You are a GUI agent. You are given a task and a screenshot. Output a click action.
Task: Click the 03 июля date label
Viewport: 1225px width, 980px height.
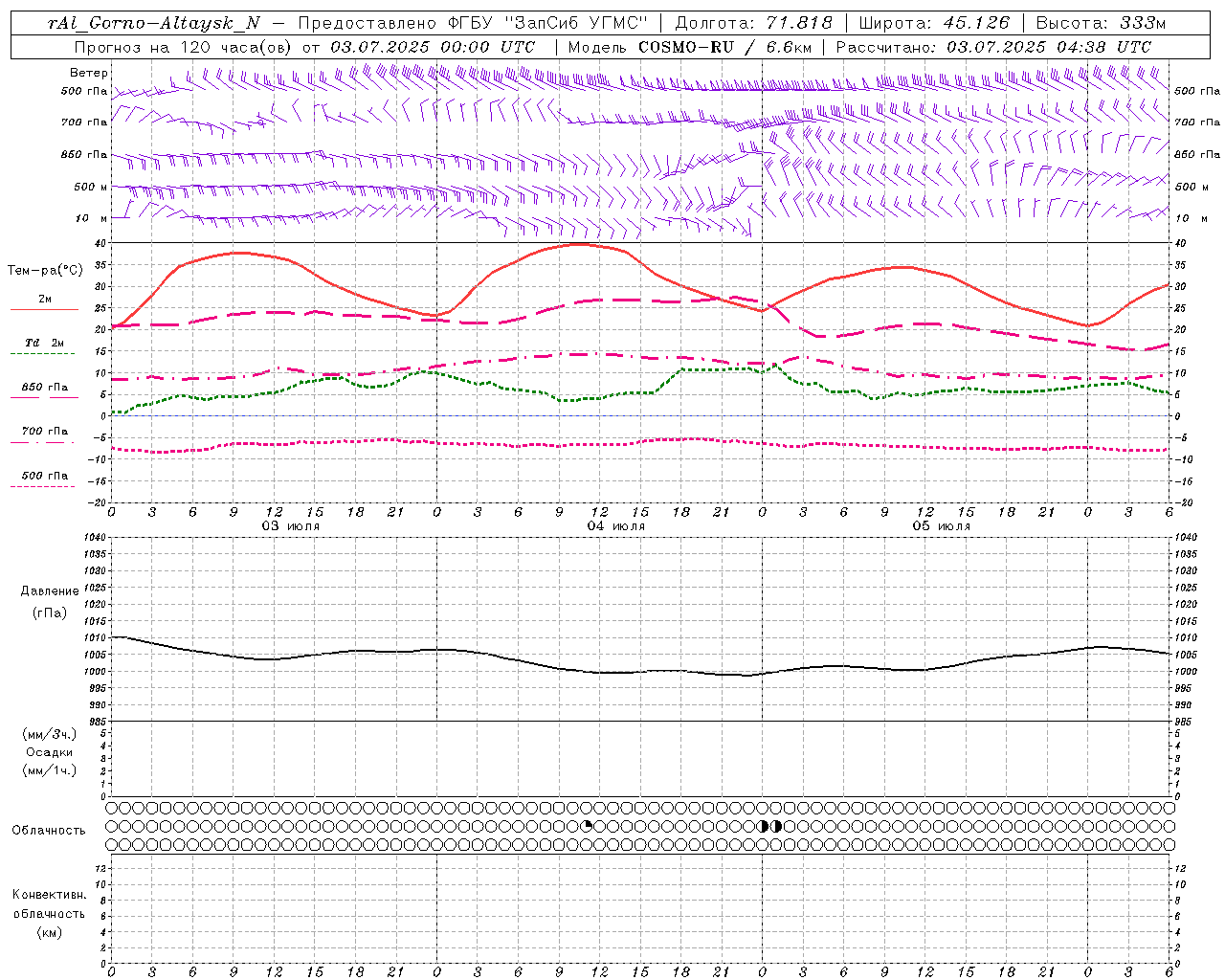pos(291,526)
